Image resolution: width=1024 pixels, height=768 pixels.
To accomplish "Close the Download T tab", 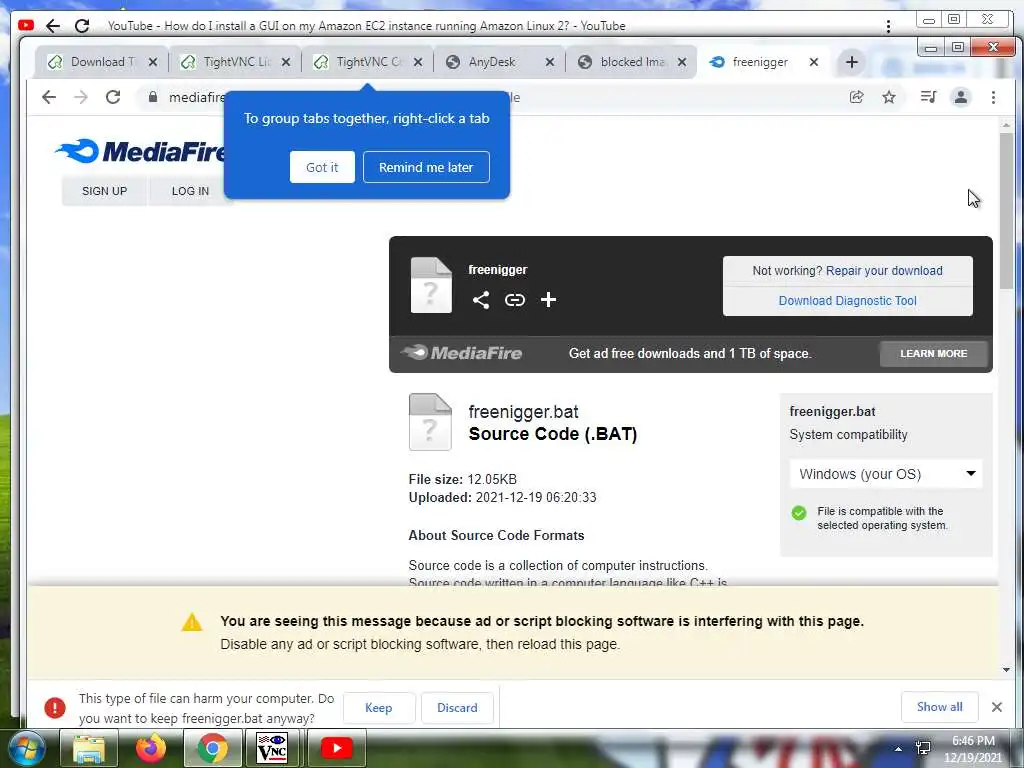I will (153, 62).
